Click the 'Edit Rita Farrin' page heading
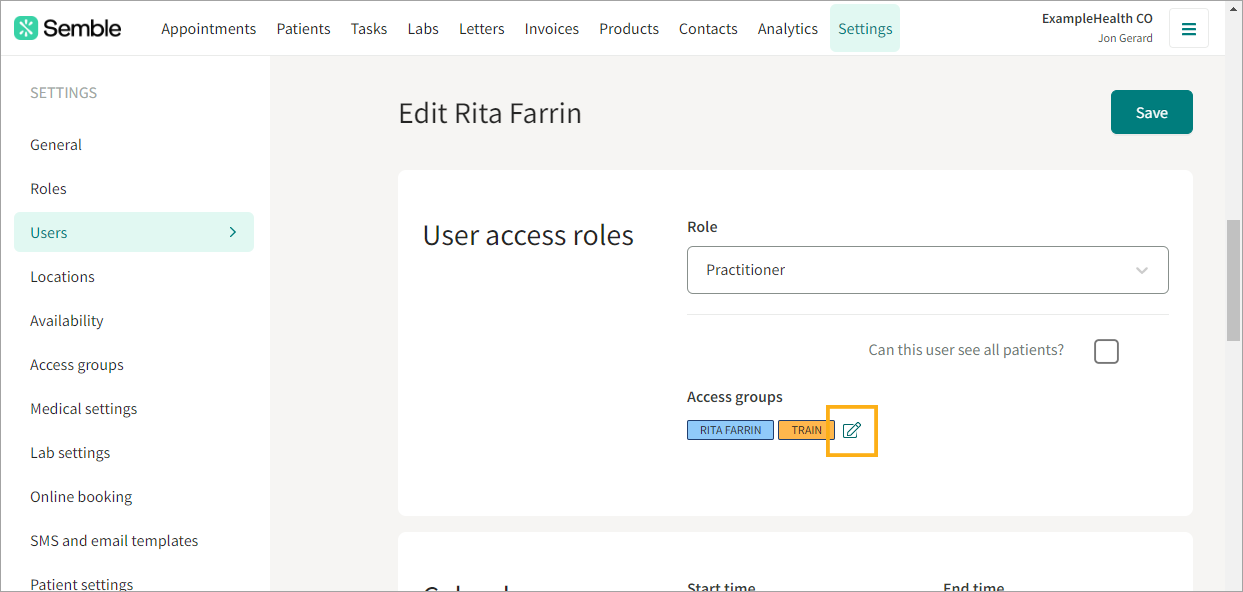 [x=490, y=113]
